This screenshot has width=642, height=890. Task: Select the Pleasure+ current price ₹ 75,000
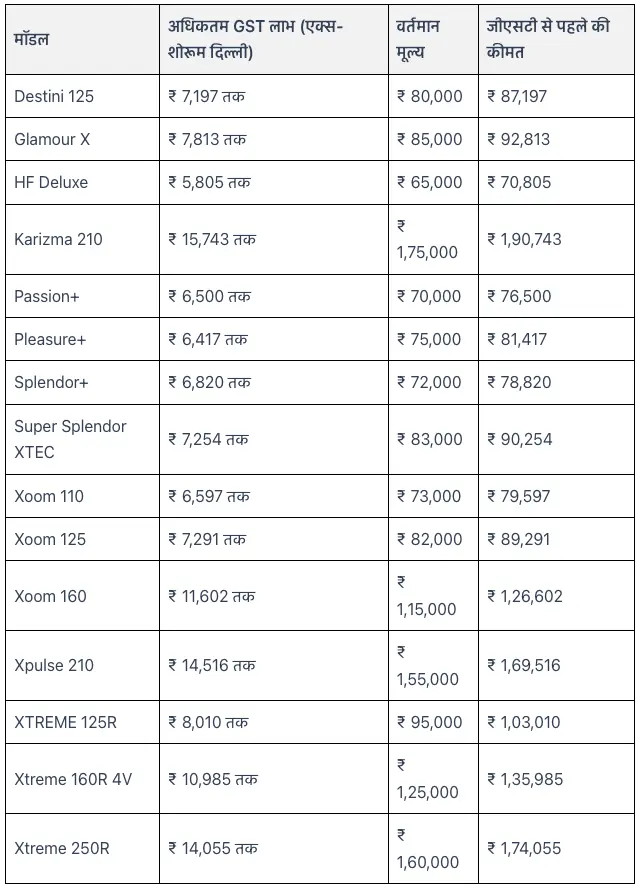429,339
